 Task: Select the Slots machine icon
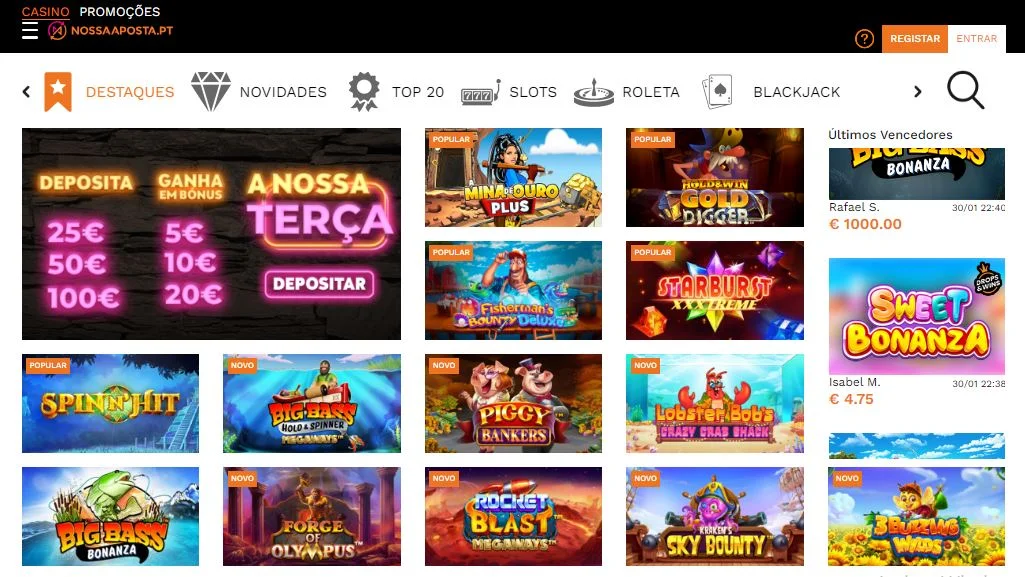click(480, 93)
